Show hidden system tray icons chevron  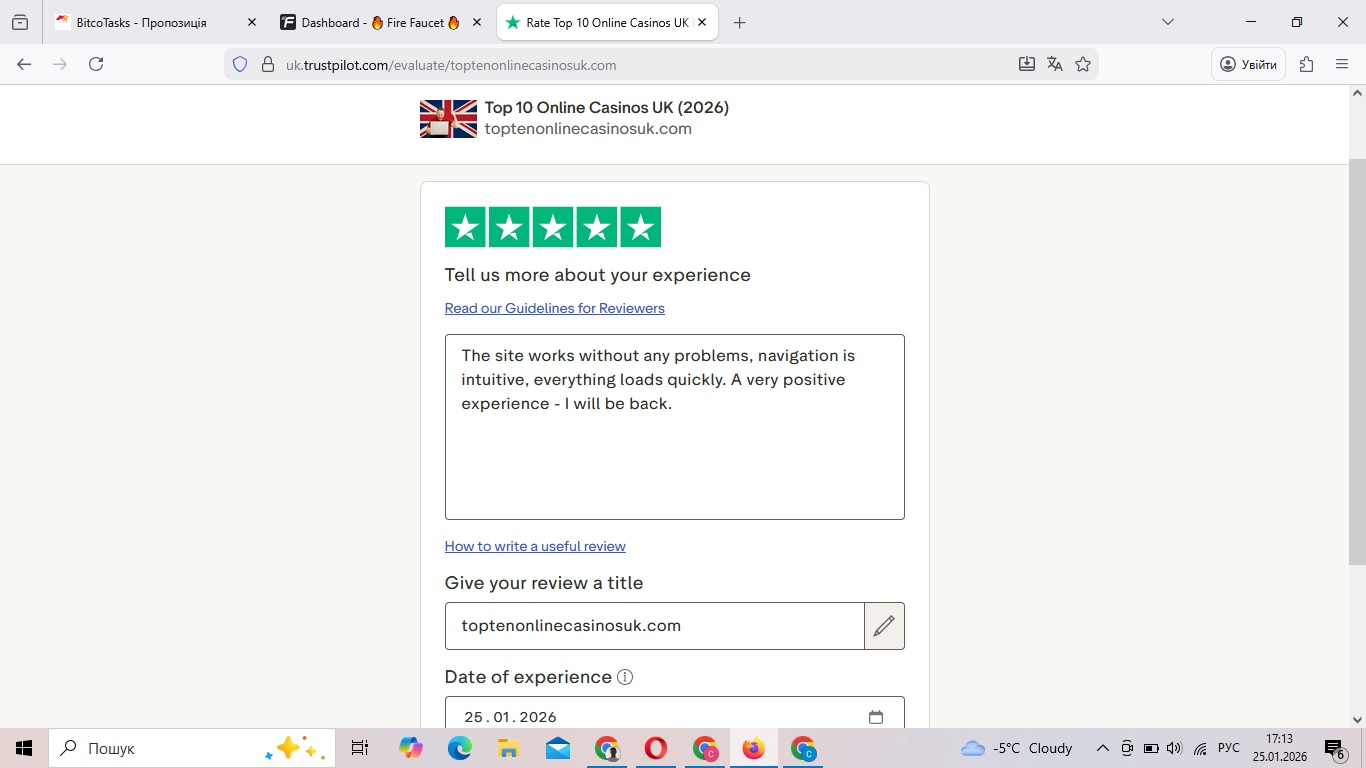point(1103,748)
